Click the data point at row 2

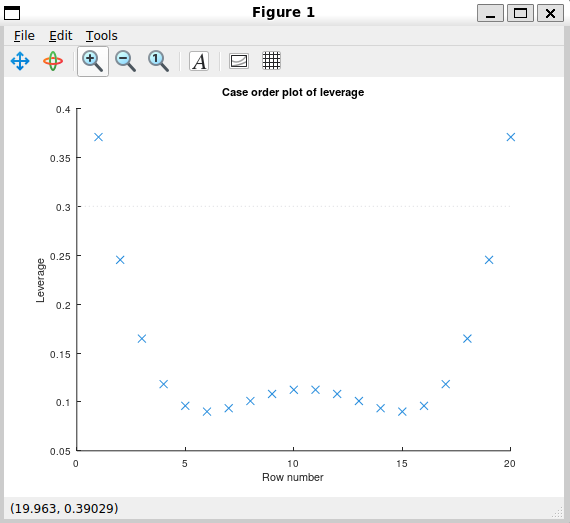pyautogui.click(x=120, y=260)
